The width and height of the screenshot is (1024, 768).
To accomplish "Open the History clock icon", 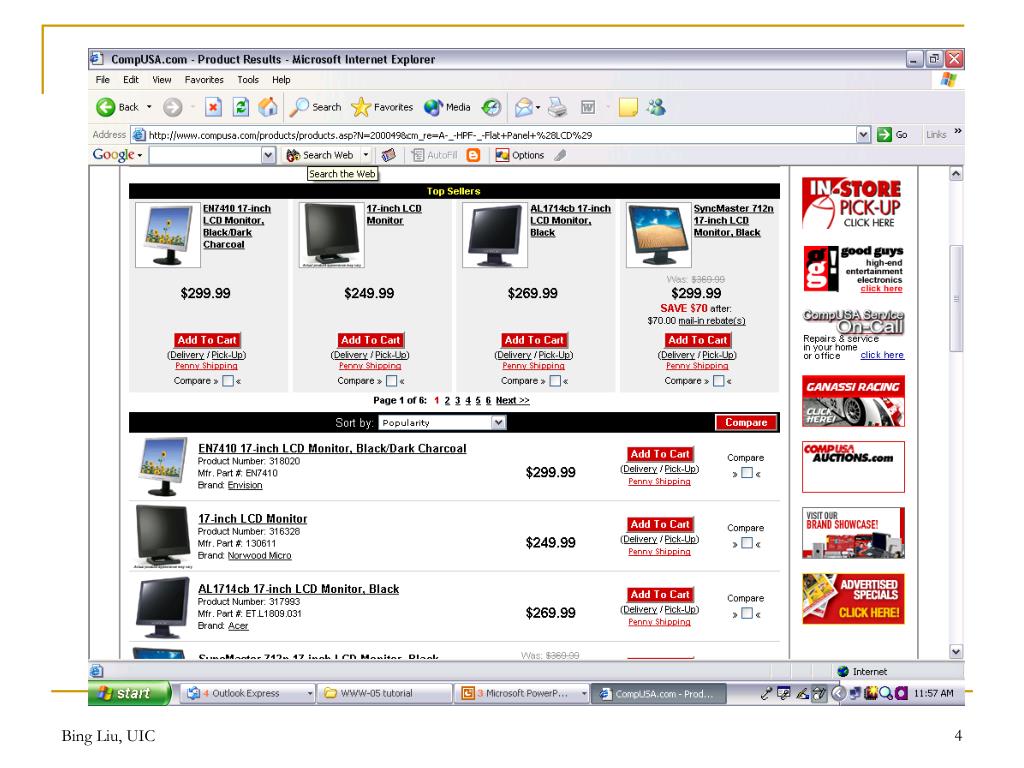I will tap(491, 107).
